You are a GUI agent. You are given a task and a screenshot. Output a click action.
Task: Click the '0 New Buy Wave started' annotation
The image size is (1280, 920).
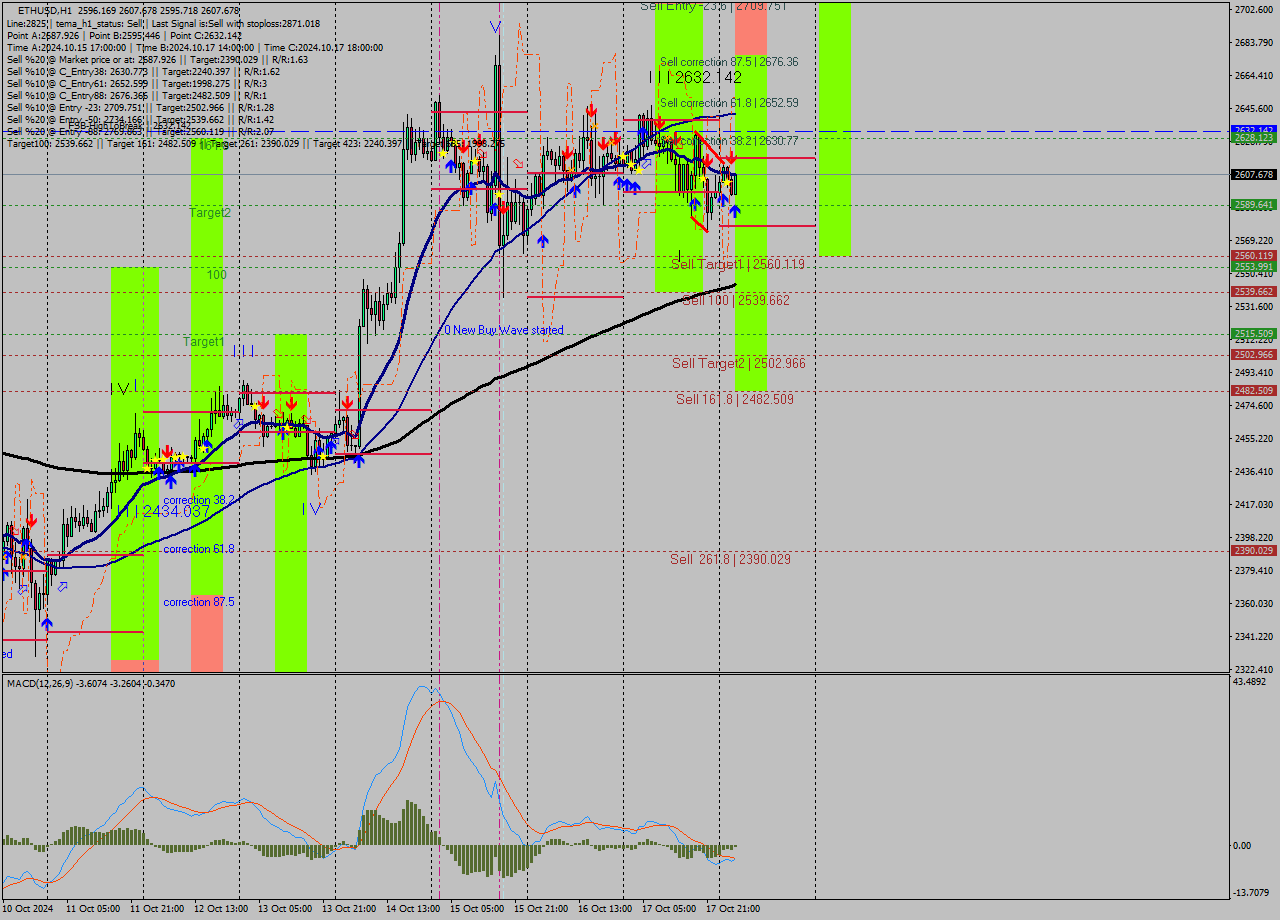pyautogui.click(x=504, y=330)
